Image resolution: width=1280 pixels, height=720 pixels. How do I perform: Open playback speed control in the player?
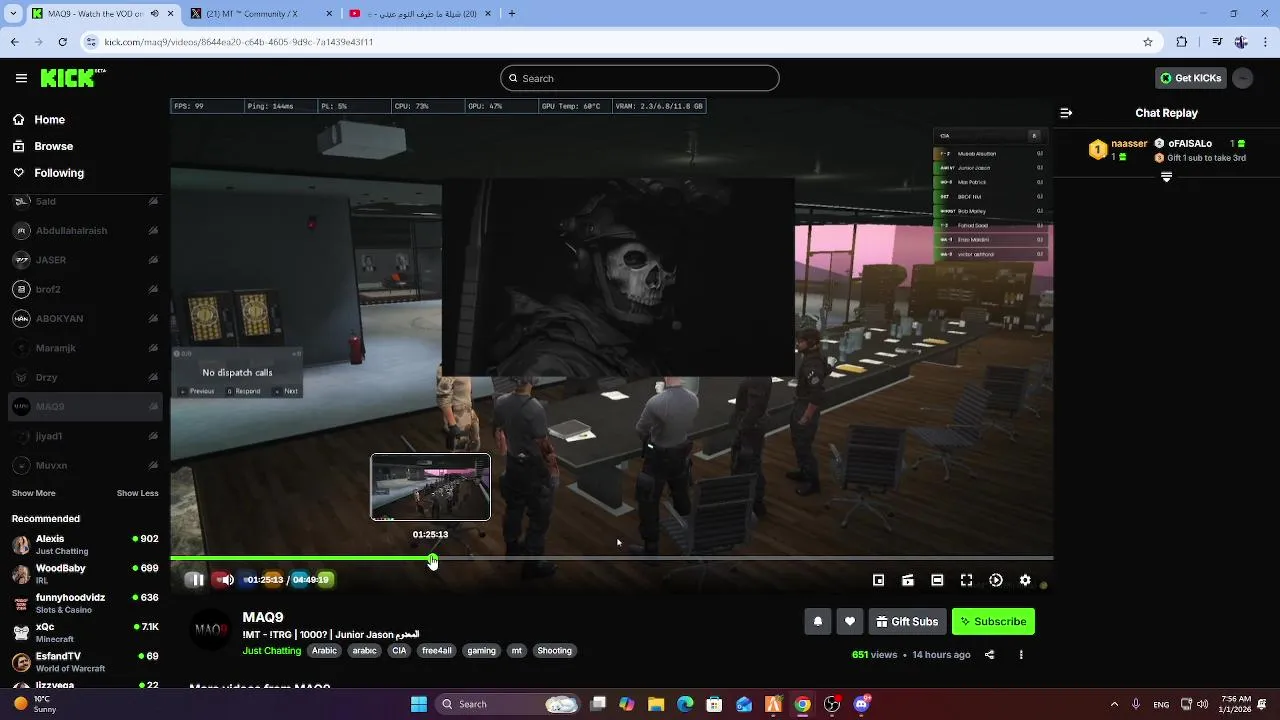coord(996,580)
